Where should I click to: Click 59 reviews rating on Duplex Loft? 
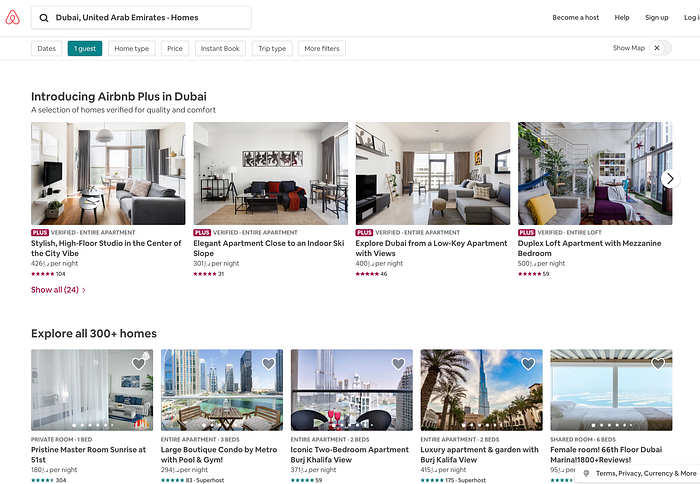tap(533, 274)
